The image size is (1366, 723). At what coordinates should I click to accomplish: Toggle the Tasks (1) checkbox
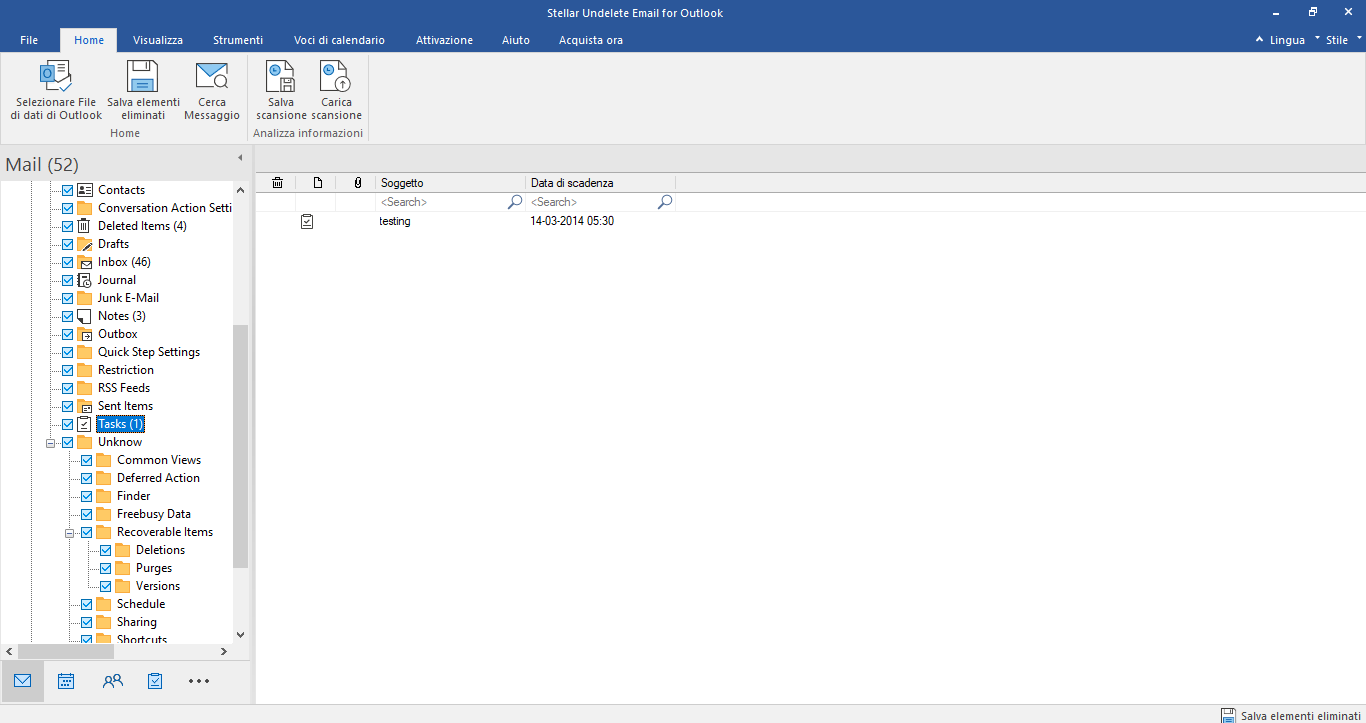pyautogui.click(x=68, y=424)
